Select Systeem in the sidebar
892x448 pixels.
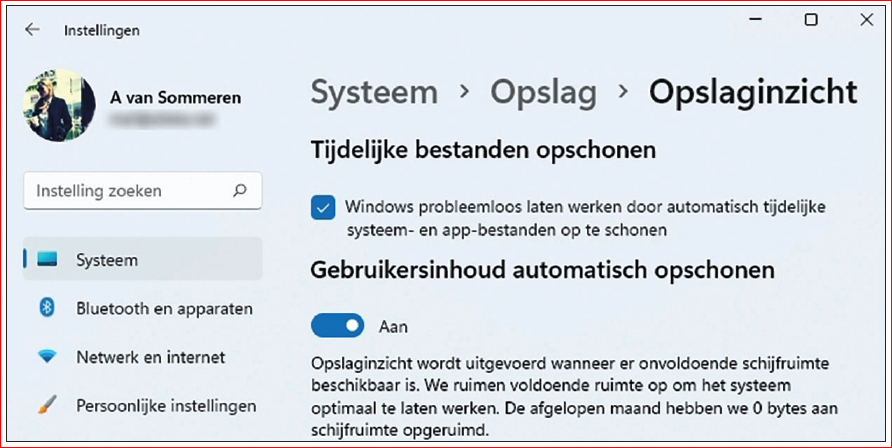(x=142, y=260)
